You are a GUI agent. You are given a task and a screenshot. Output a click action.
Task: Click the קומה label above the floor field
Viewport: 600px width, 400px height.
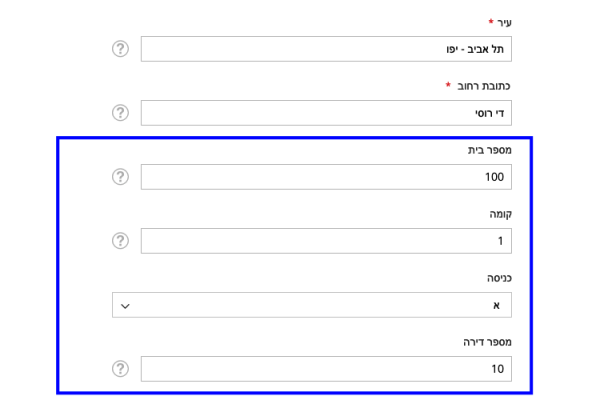point(499,214)
